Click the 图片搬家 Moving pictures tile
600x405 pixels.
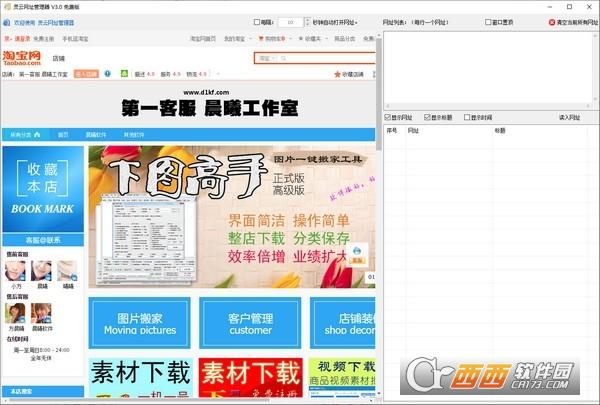(140, 323)
